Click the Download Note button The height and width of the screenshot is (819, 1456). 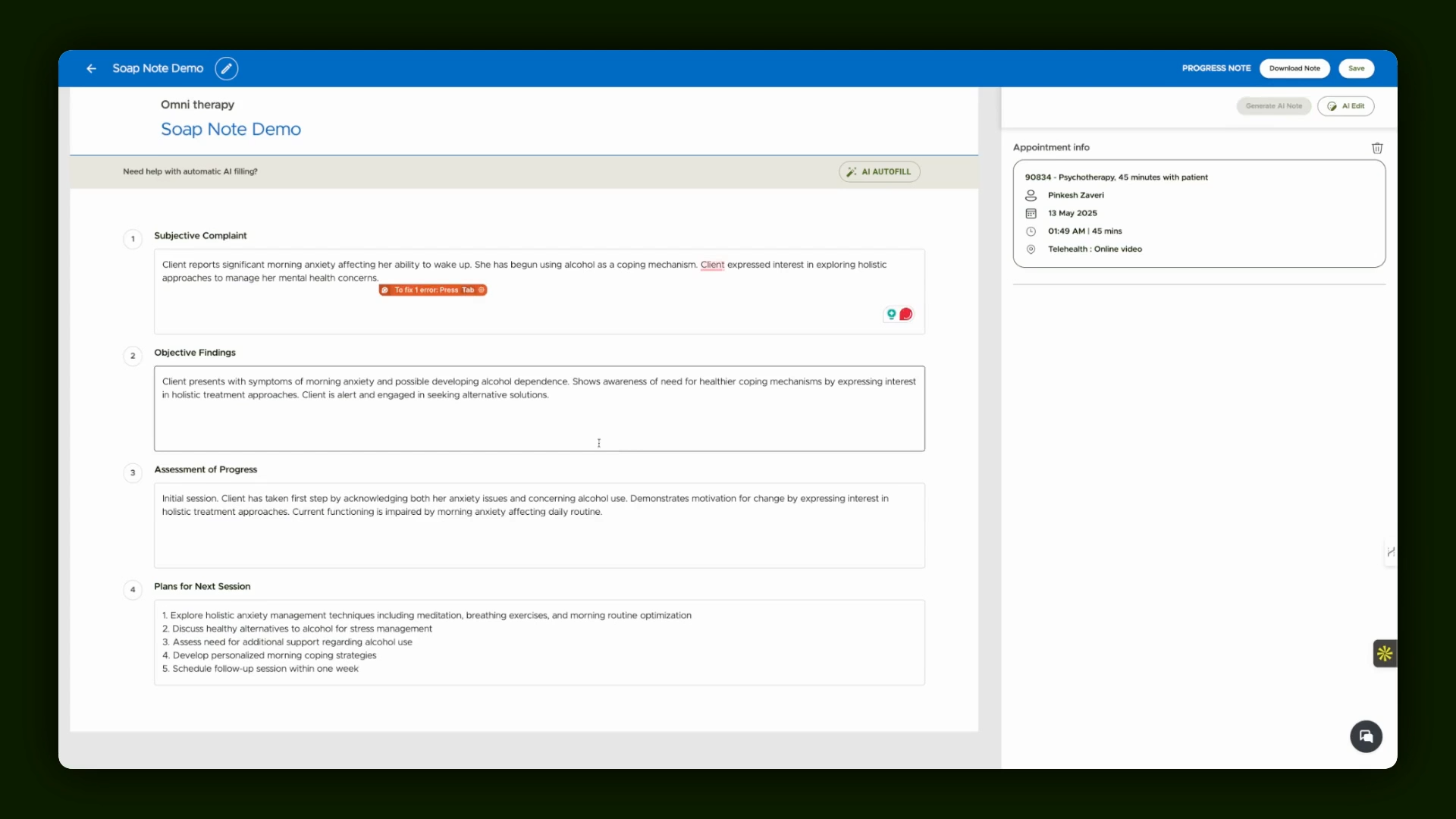click(x=1294, y=68)
